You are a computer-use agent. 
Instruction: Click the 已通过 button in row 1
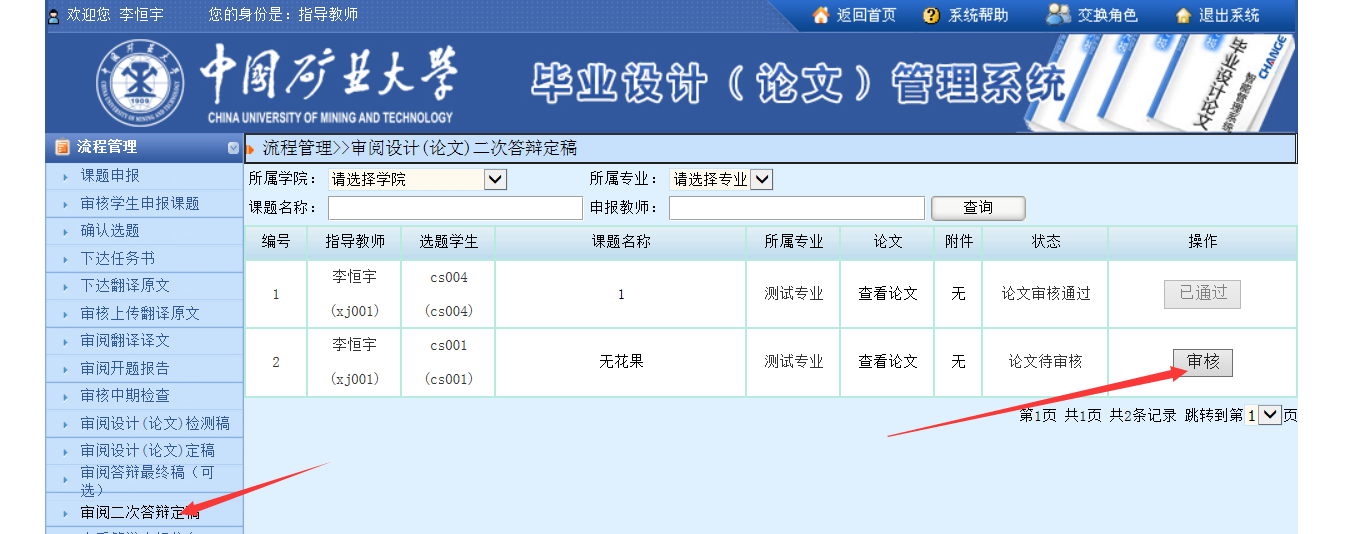(x=1202, y=294)
